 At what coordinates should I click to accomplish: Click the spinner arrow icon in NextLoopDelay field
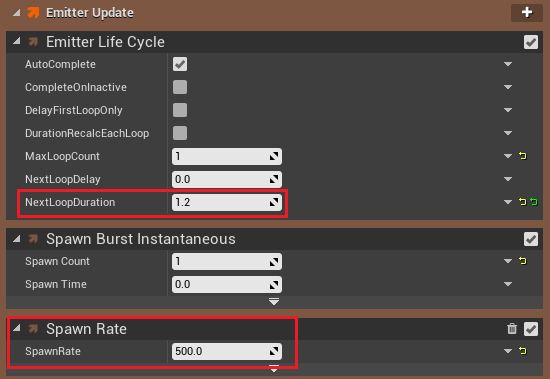pos(274,179)
